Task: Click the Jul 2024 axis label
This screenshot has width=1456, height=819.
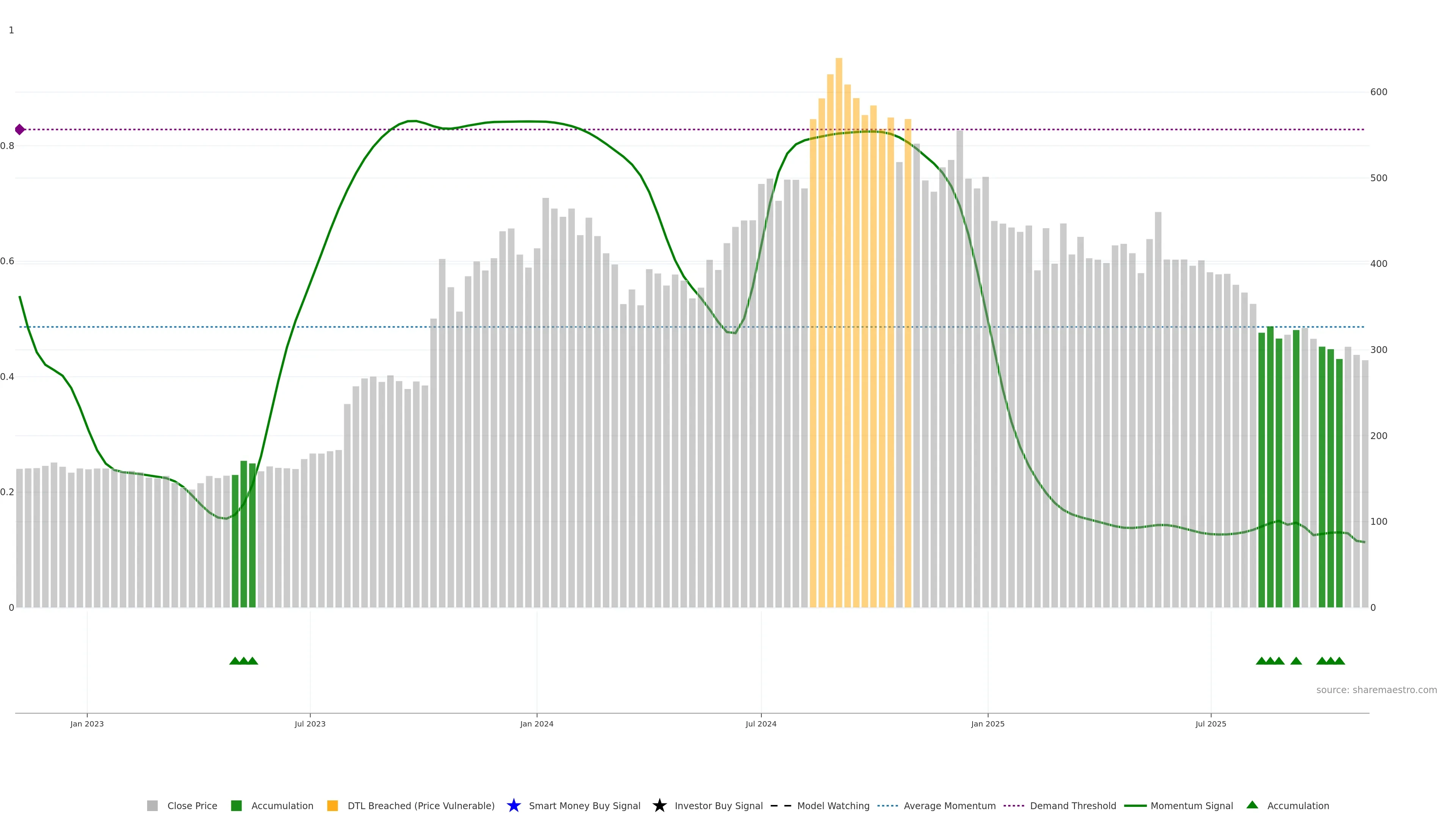Action: pos(761,723)
